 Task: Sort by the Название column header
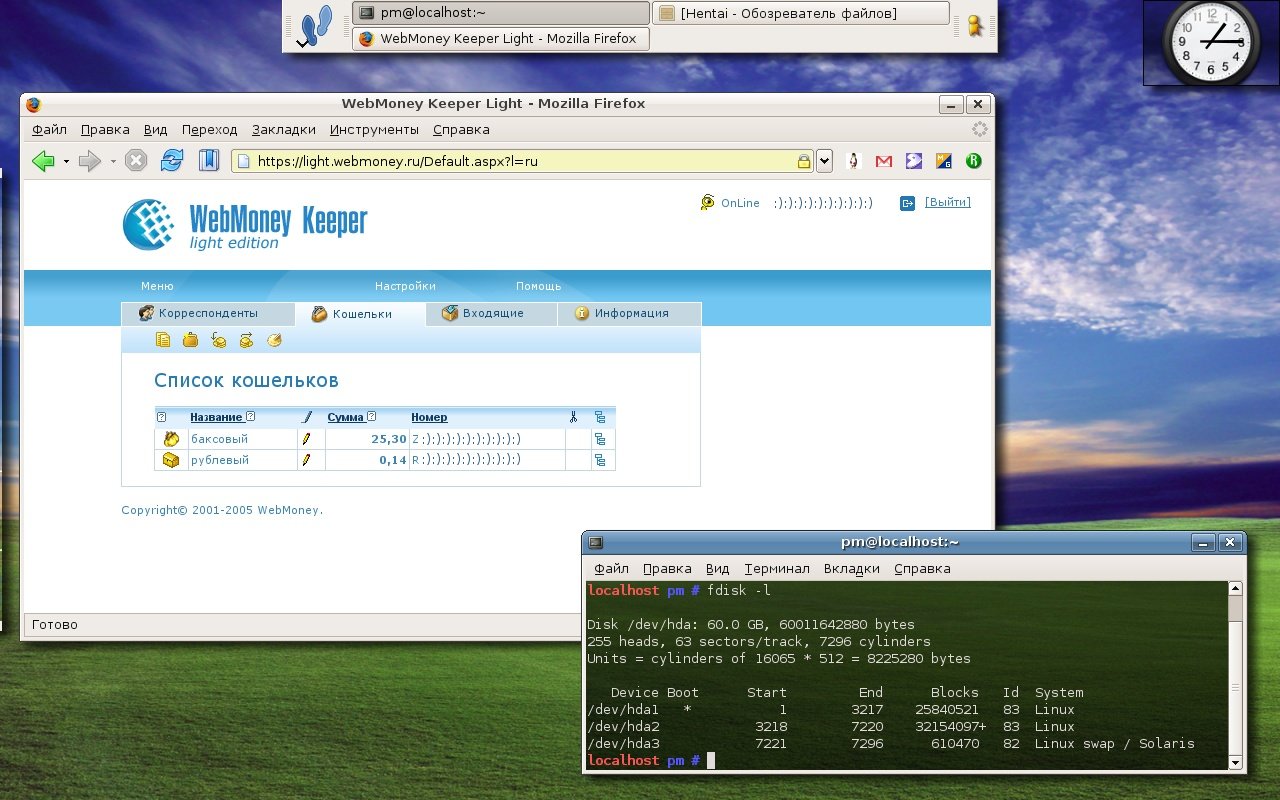pyautogui.click(x=216, y=417)
